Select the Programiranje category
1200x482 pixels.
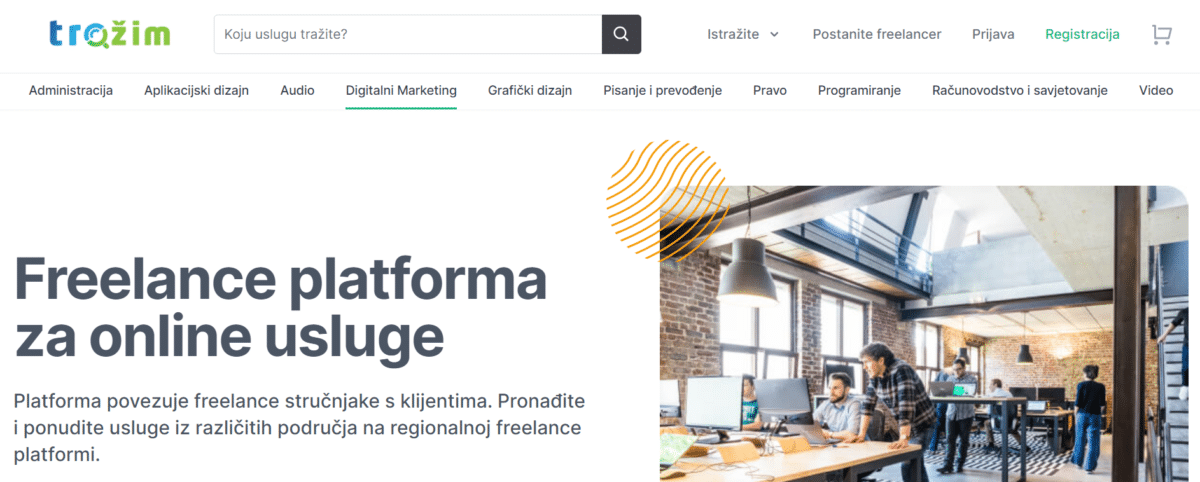coord(859,90)
